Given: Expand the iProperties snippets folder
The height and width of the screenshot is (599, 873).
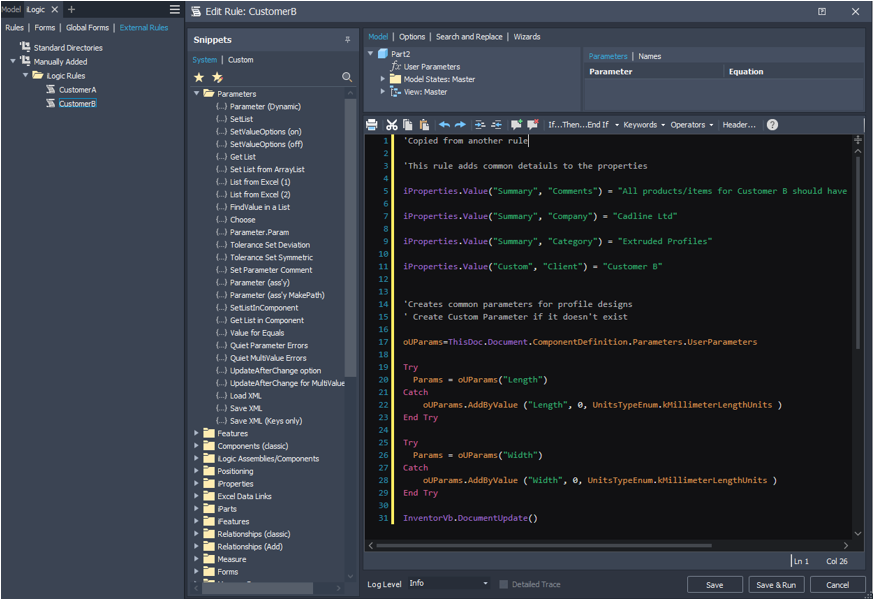Looking at the screenshot, I should pos(197,484).
